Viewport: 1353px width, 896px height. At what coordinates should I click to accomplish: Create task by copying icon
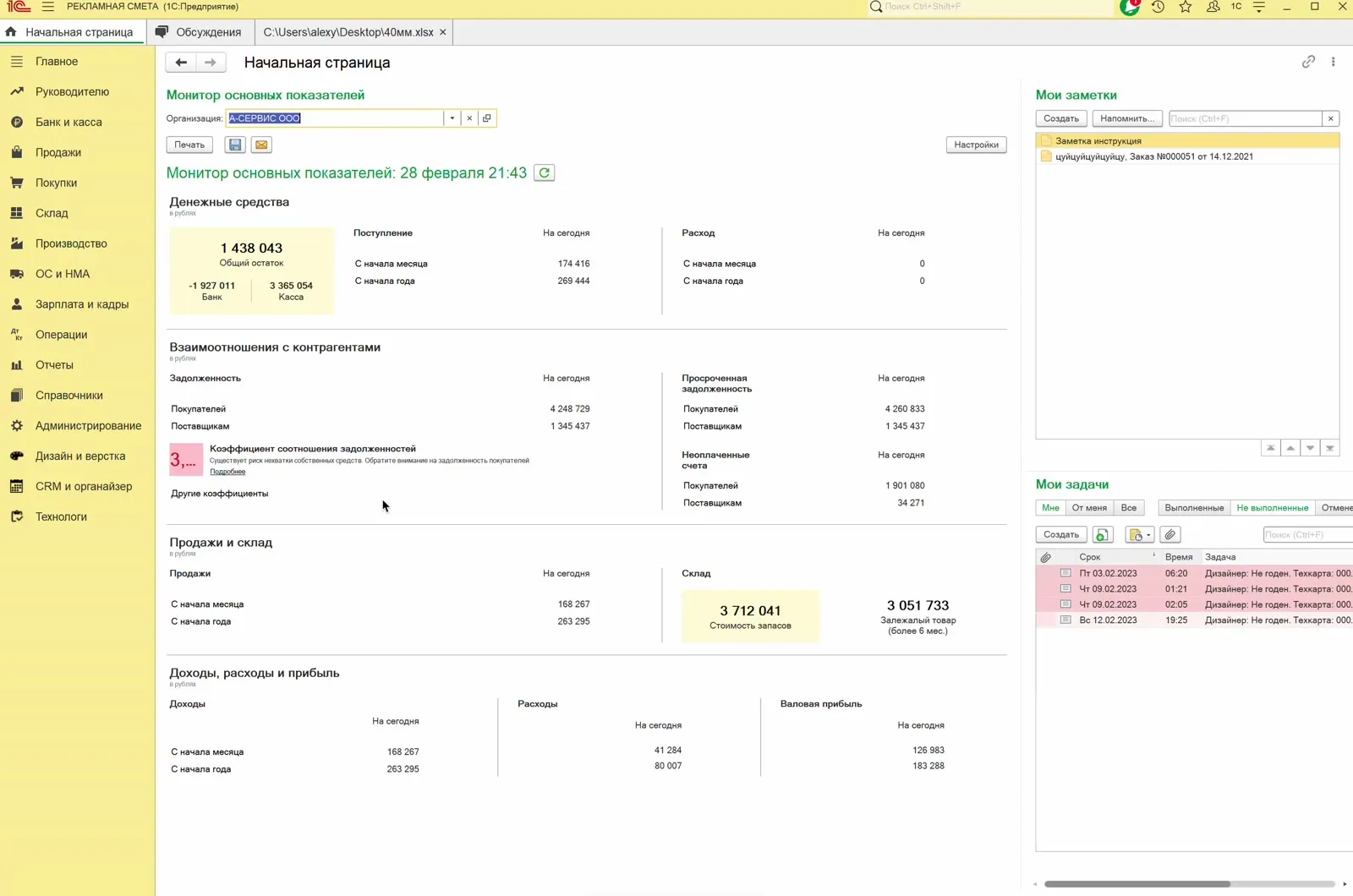(x=1102, y=534)
